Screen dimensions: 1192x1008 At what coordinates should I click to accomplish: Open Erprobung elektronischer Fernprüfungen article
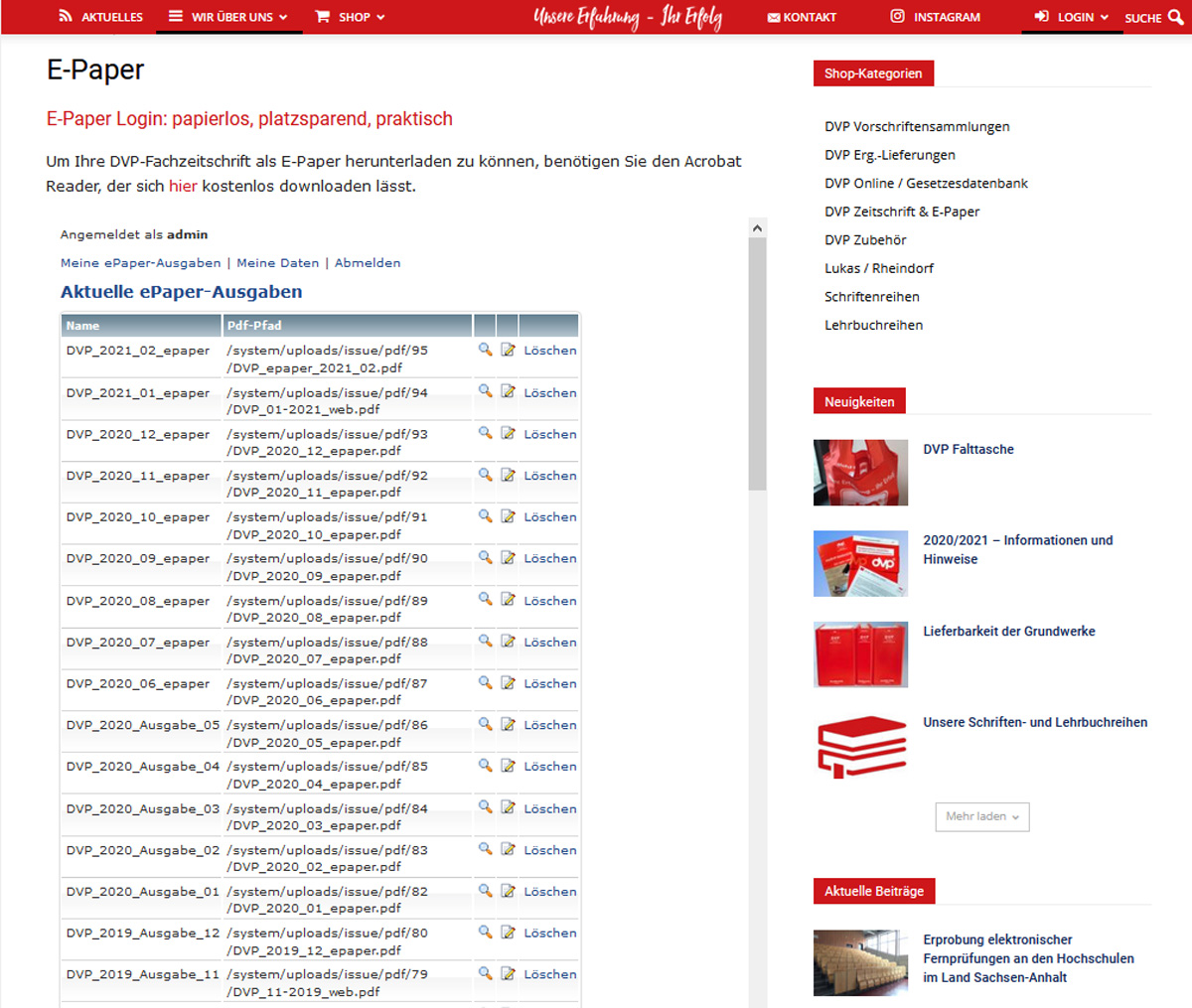pyautogui.click(x=1028, y=958)
